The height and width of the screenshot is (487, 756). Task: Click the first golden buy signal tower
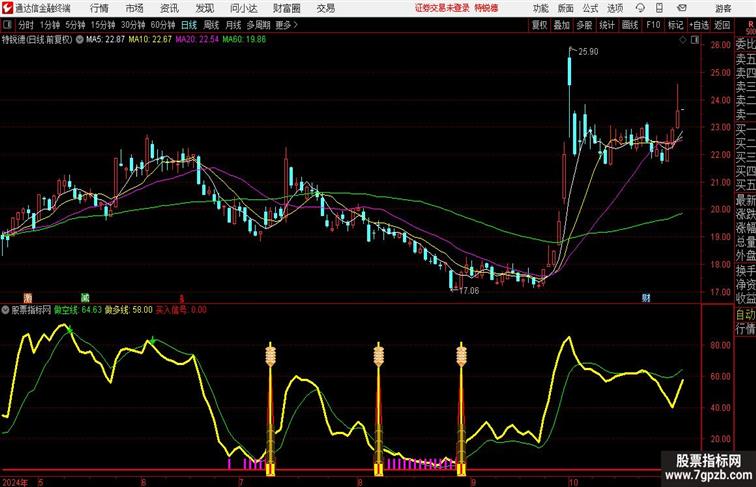270,408
